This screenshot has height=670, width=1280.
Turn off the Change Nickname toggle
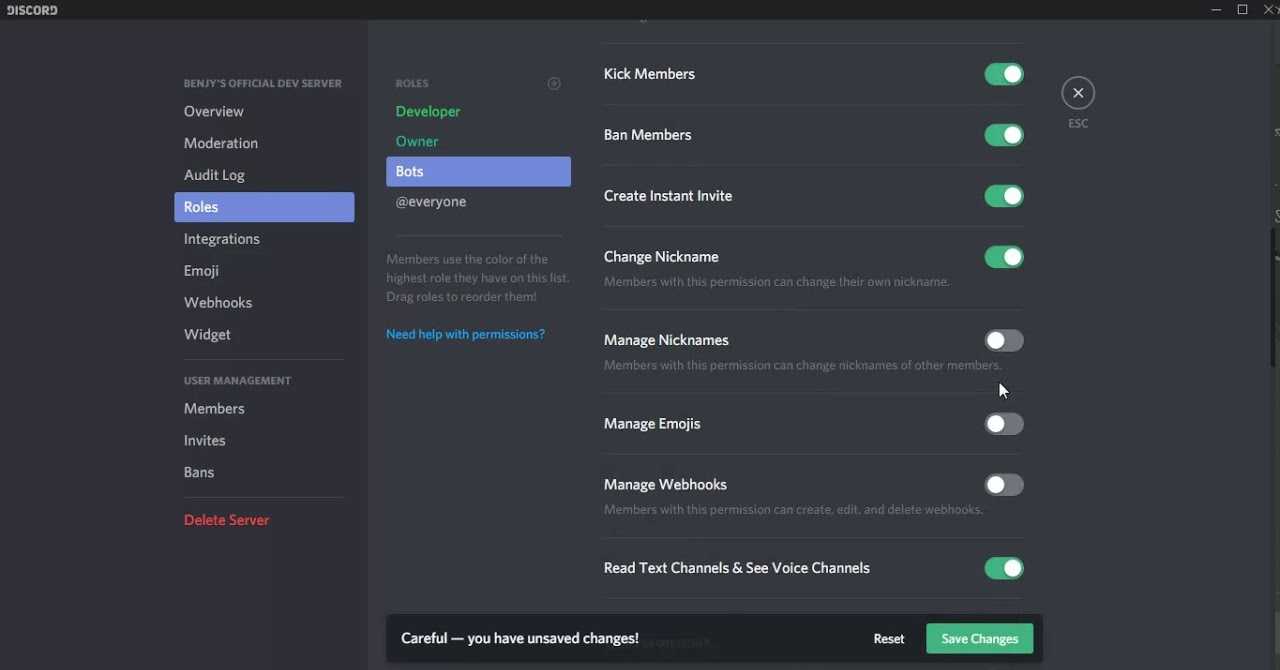(1003, 257)
